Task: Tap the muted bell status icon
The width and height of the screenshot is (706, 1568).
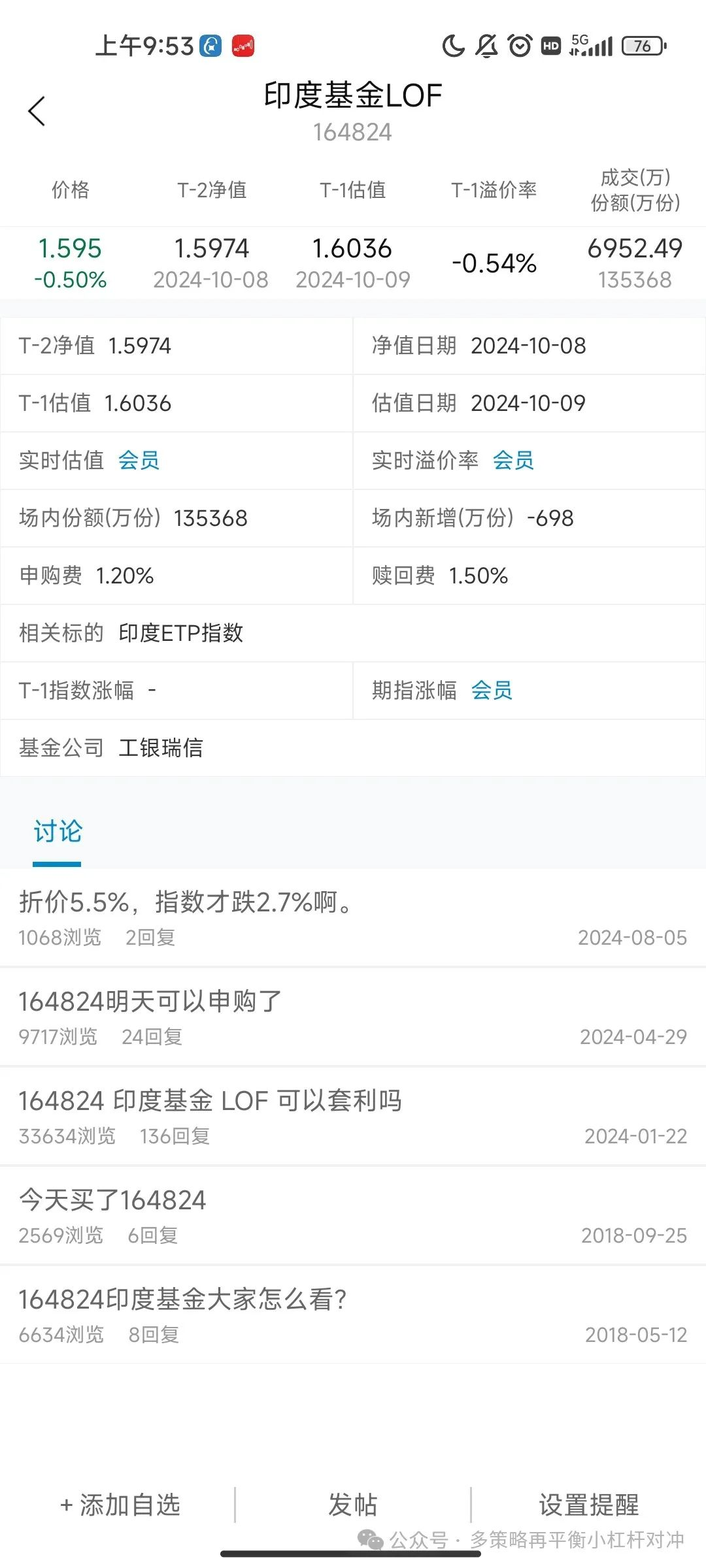Action: click(x=486, y=46)
